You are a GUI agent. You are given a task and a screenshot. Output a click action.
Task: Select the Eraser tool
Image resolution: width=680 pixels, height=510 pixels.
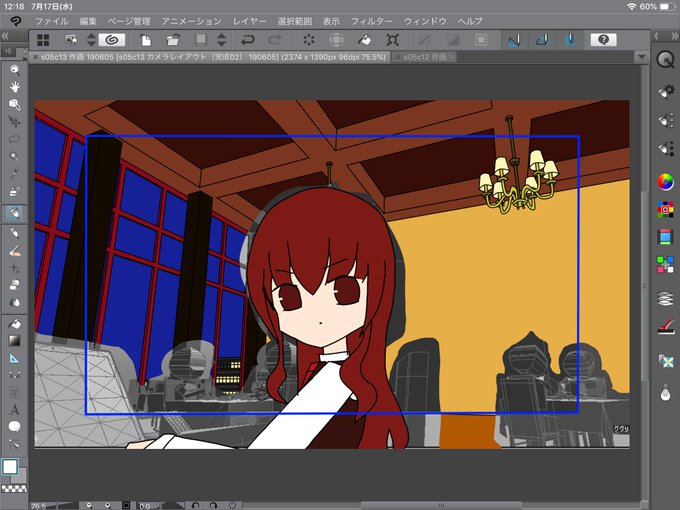click(x=15, y=285)
